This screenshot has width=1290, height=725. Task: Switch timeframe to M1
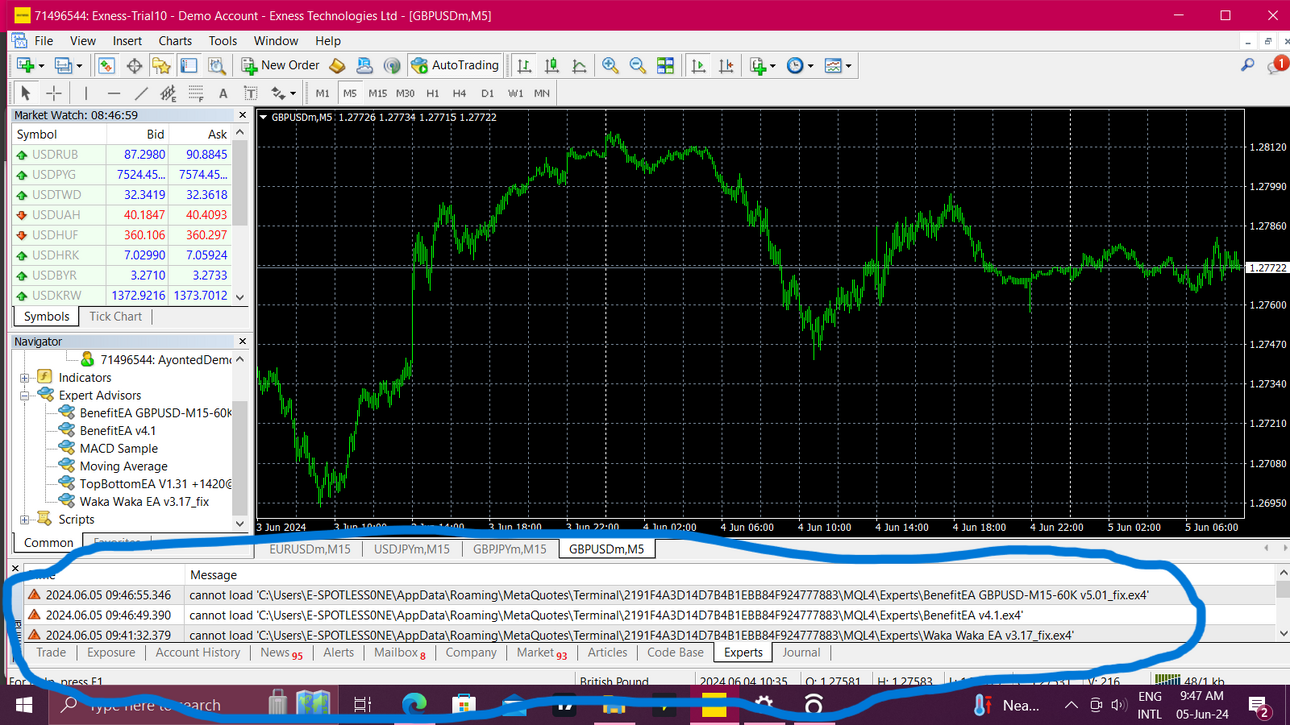coord(322,93)
